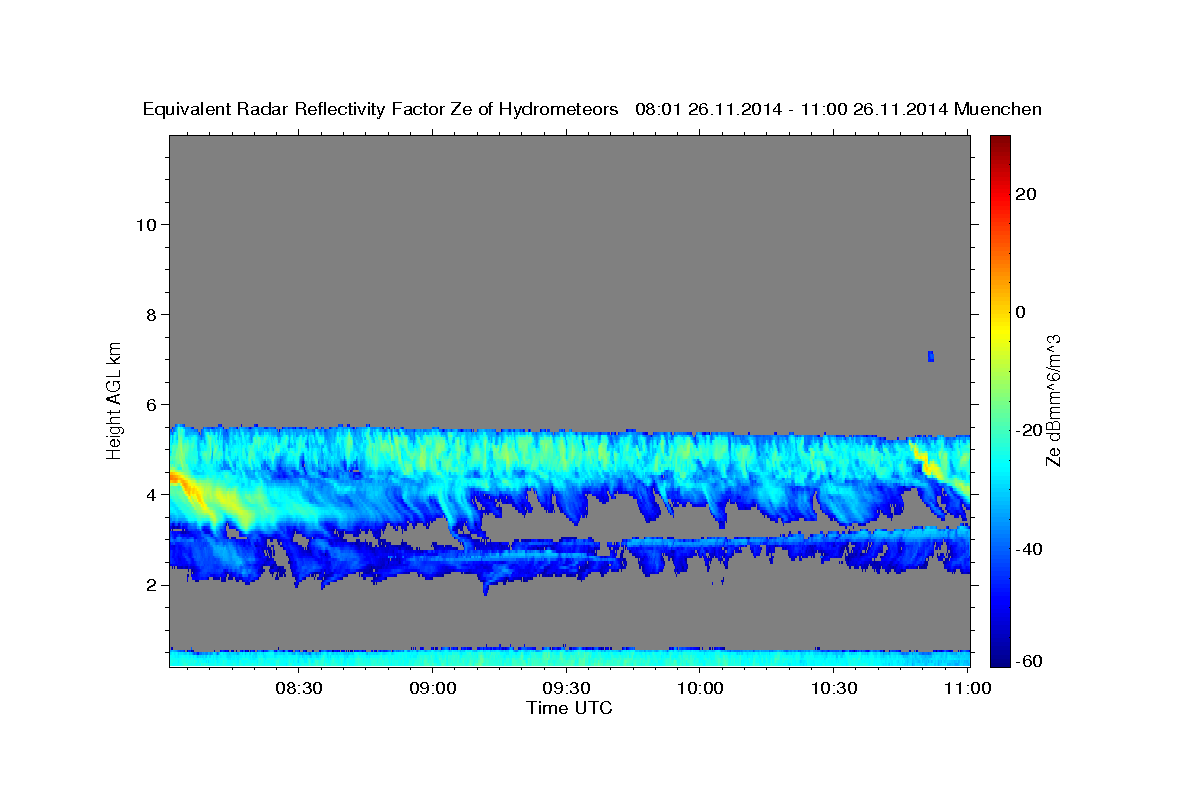Viewport: 1200px width, 800px height.
Task: Click the 08:30 time tick label
Action: click(299, 689)
